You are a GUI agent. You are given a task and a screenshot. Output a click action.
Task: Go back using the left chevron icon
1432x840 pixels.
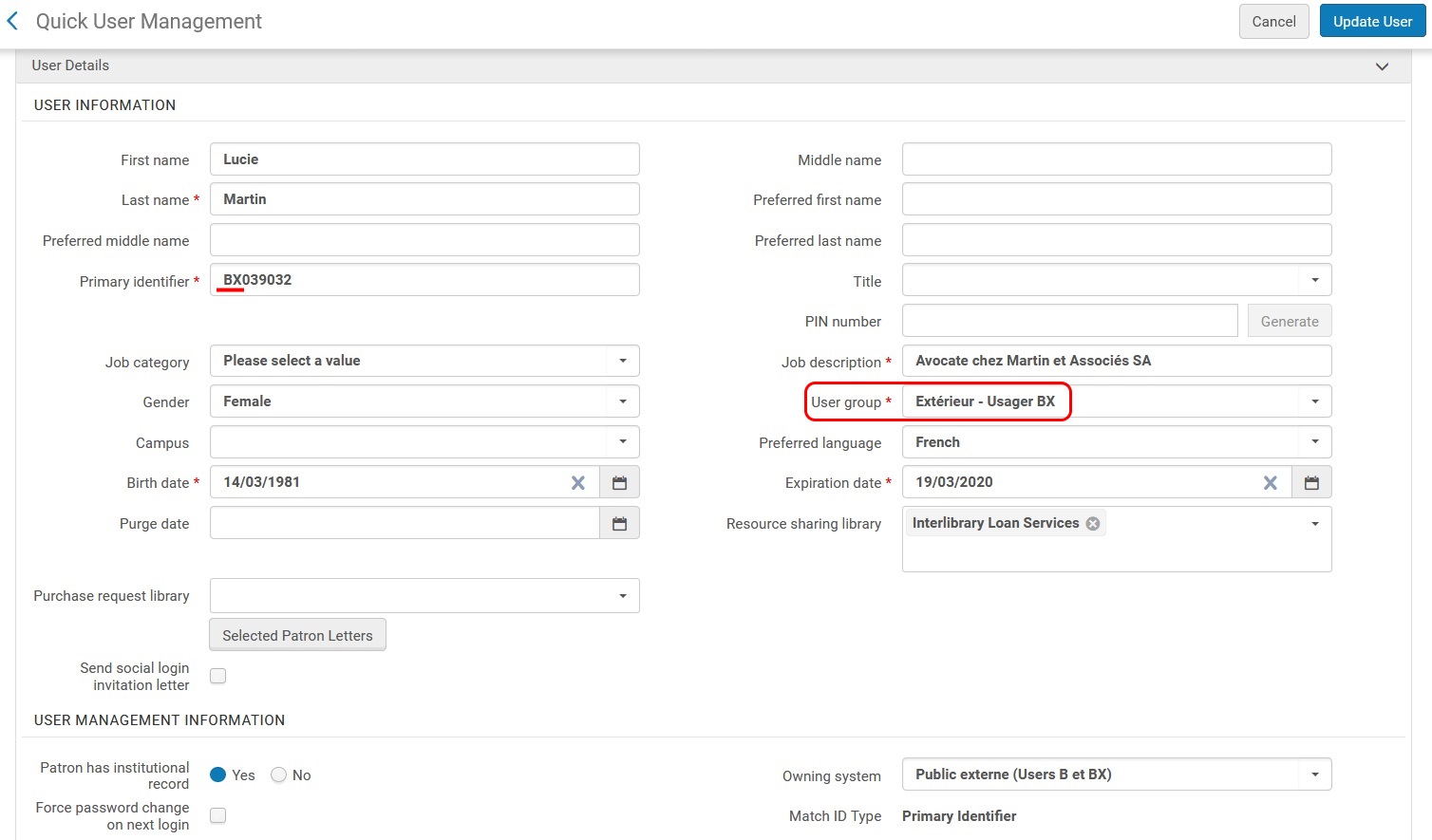[12, 21]
